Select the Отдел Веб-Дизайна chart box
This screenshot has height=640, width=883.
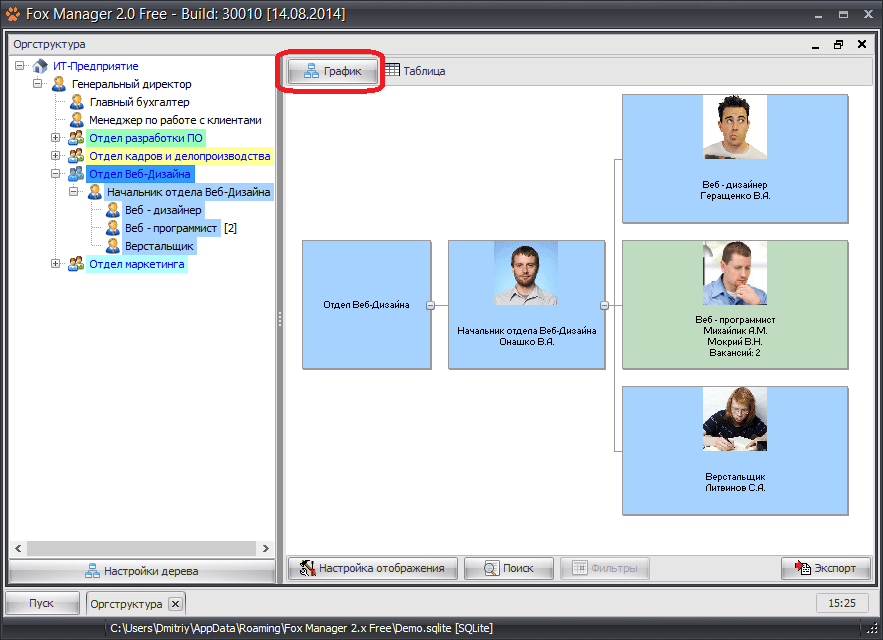click(x=367, y=305)
